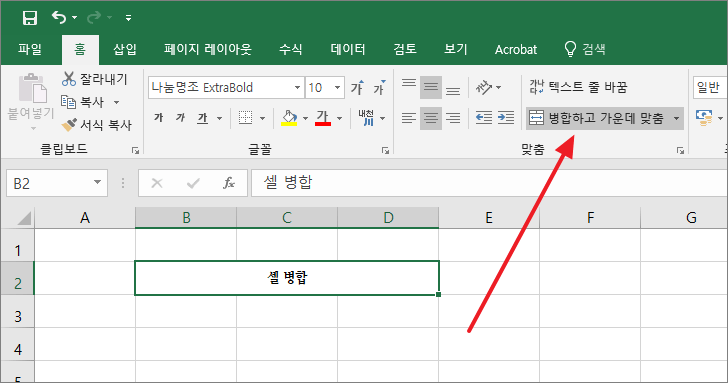Click the orientation (angled text) icon

pyautogui.click(x=483, y=87)
